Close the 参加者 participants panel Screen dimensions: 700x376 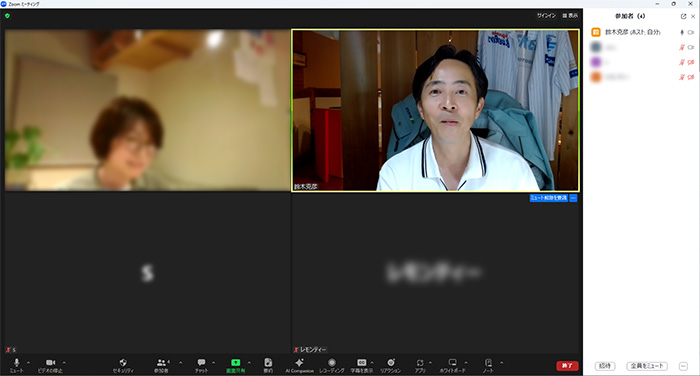693,16
